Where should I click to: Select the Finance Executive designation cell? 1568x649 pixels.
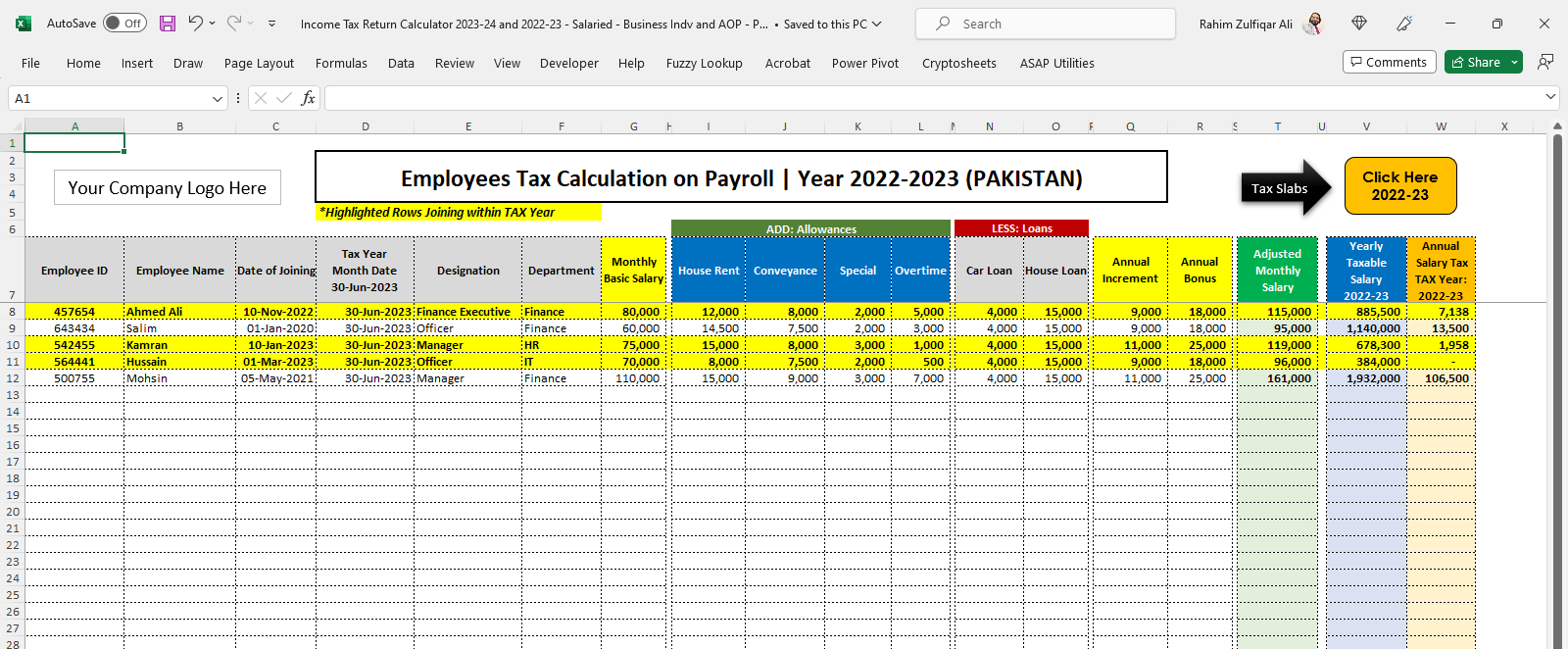pos(467,312)
